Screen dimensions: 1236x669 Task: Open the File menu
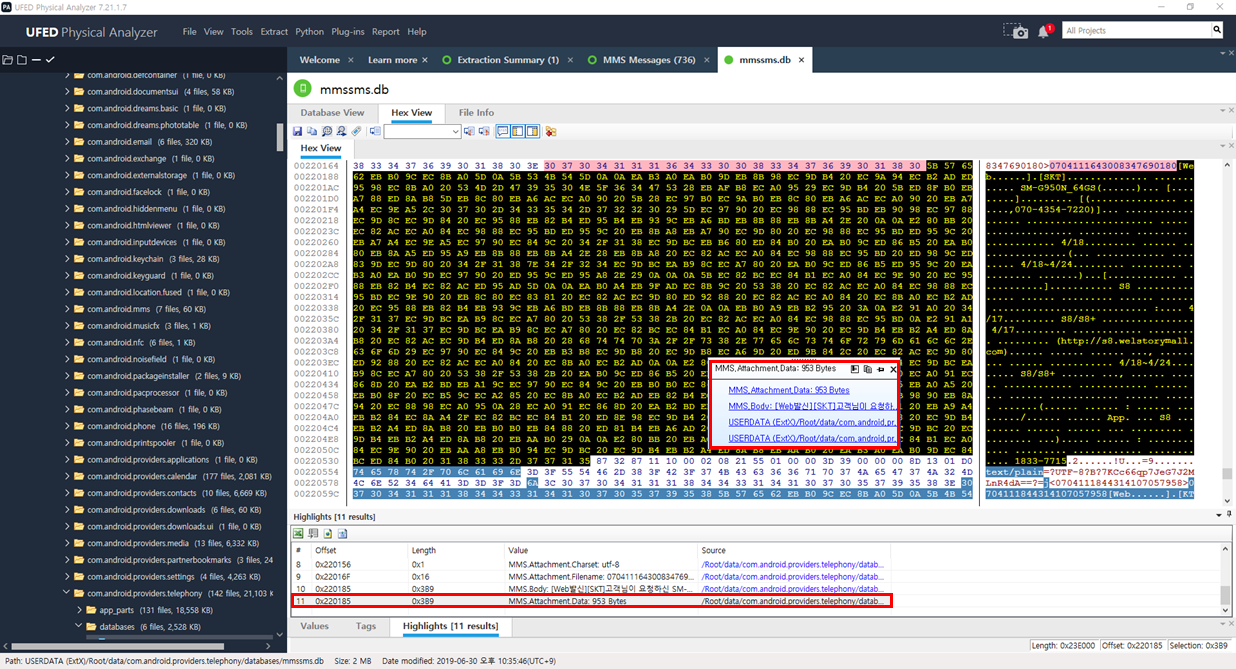(x=190, y=32)
